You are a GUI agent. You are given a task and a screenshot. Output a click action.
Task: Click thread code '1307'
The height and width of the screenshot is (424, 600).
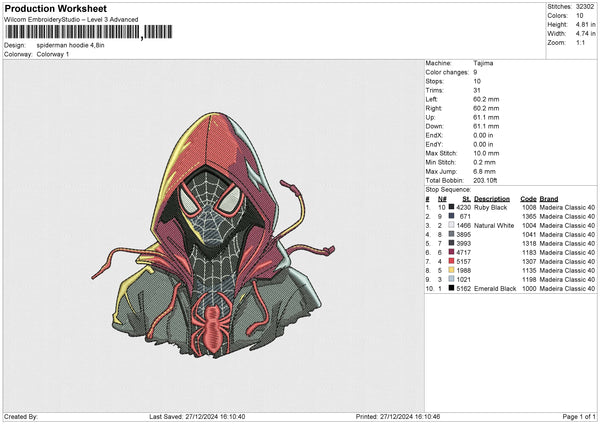[x=529, y=261]
